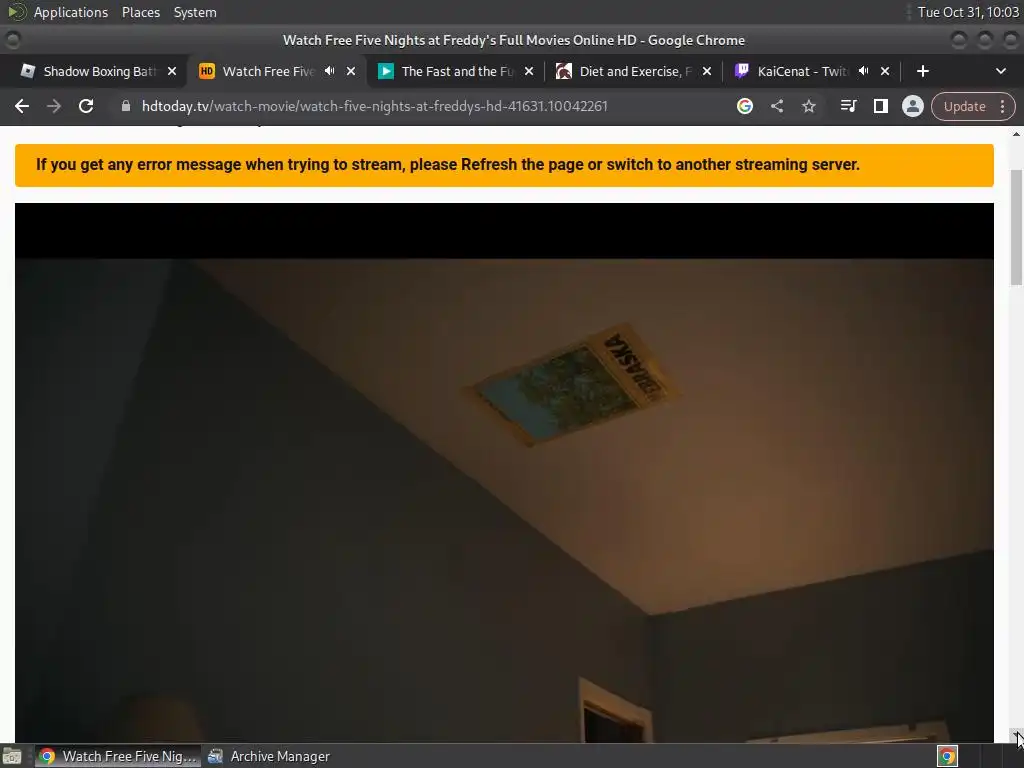Close The Fast and the Furious tab
The height and width of the screenshot is (768, 1024).
click(x=529, y=71)
